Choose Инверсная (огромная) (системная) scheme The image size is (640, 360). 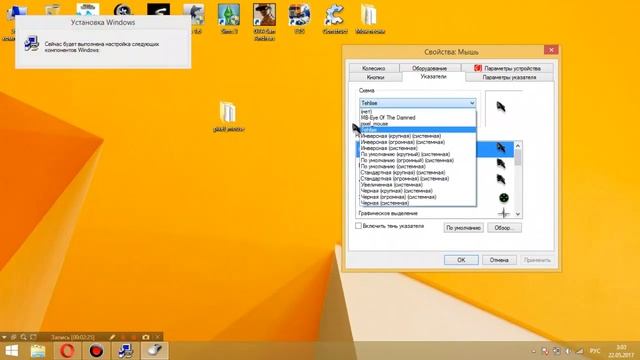click(418, 142)
